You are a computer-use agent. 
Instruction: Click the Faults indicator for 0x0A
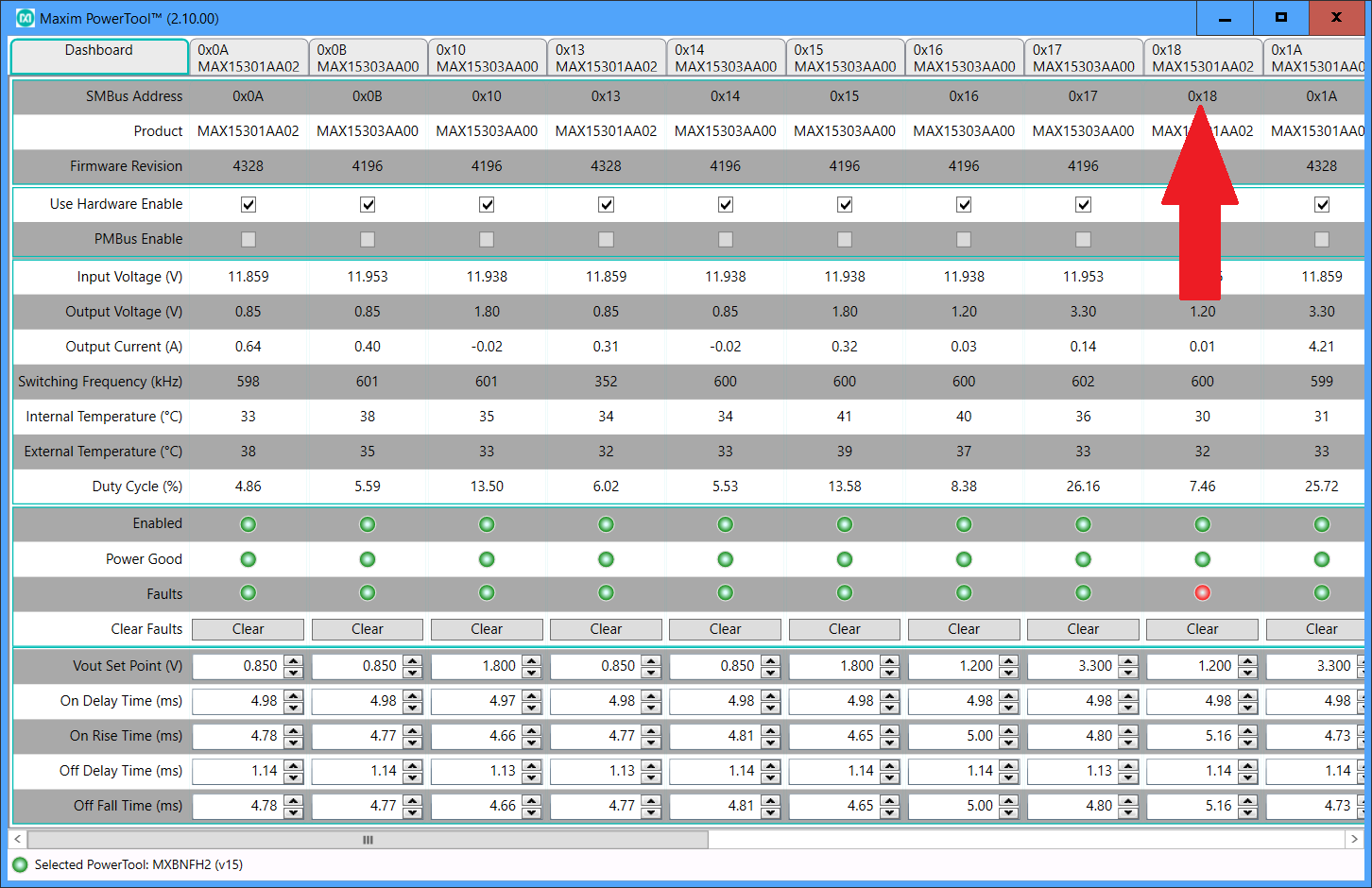[249, 593]
